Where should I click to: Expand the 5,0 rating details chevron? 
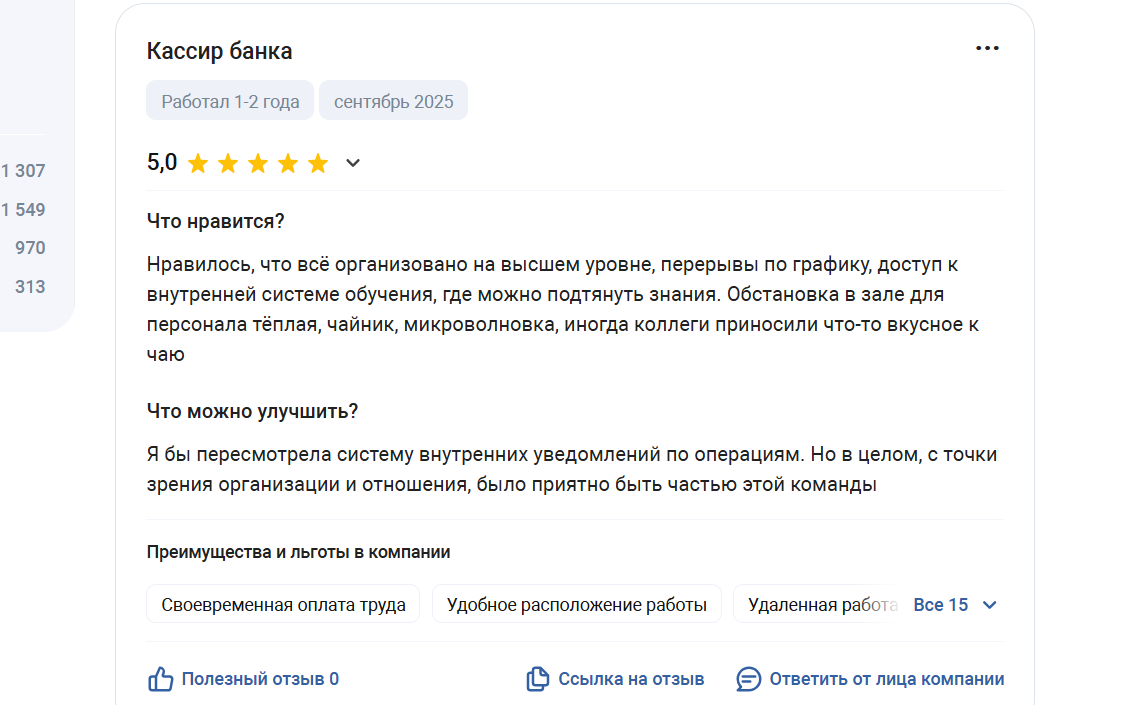pyautogui.click(x=353, y=163)
